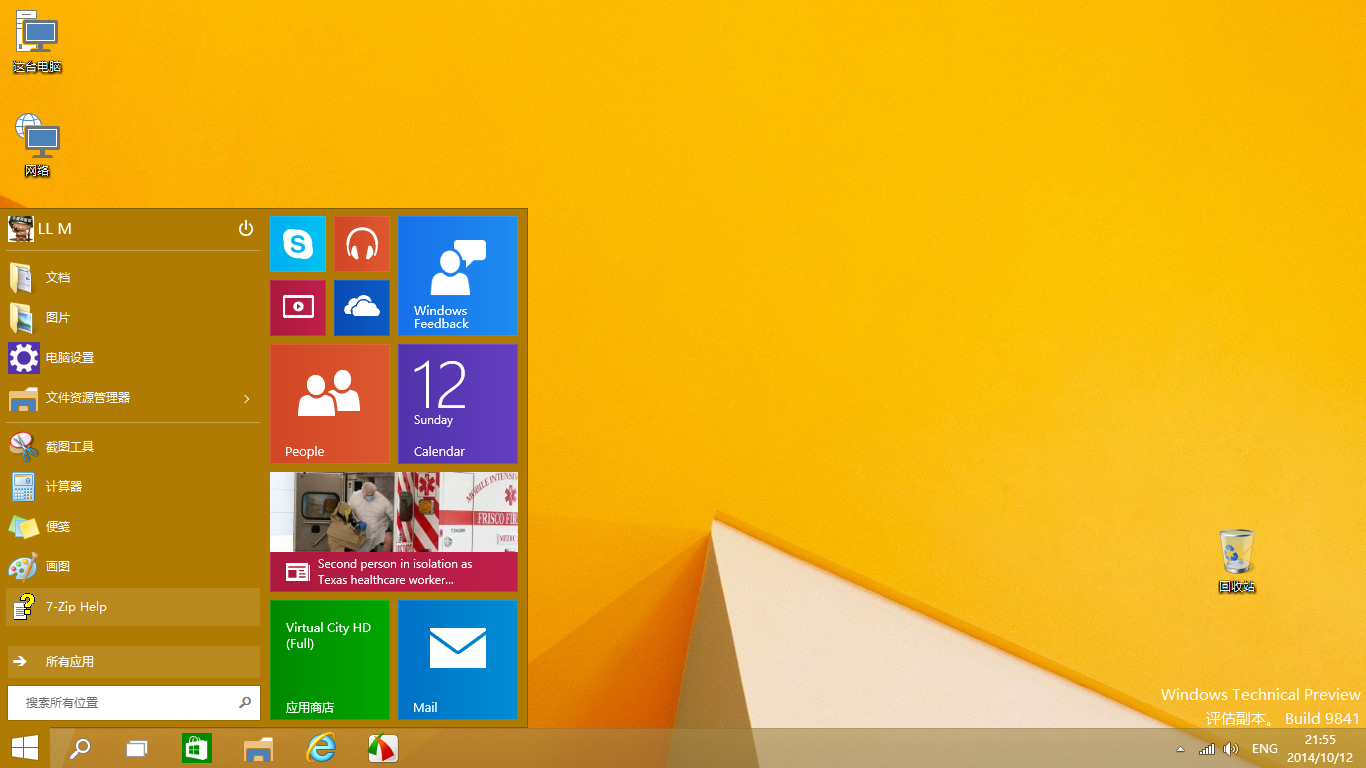Open 图片 (Pictures) from Start menu
Viewport: 1366px width, 768px height.
pos(134,317)
